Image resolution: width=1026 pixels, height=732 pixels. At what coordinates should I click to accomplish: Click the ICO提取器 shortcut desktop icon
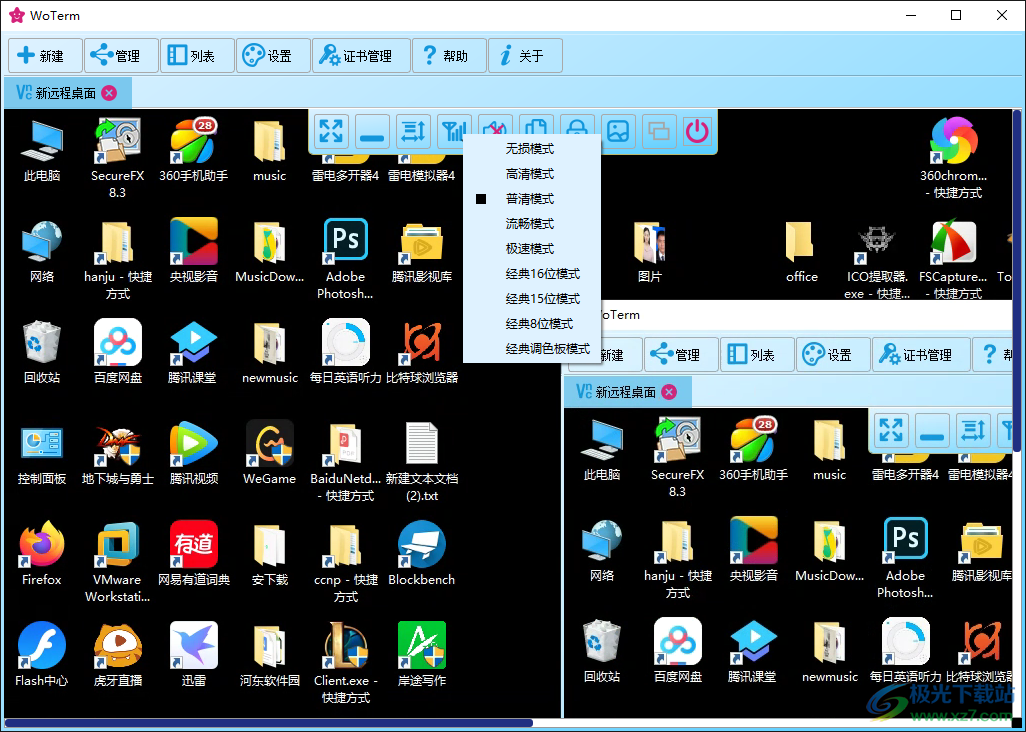[877, 260]
